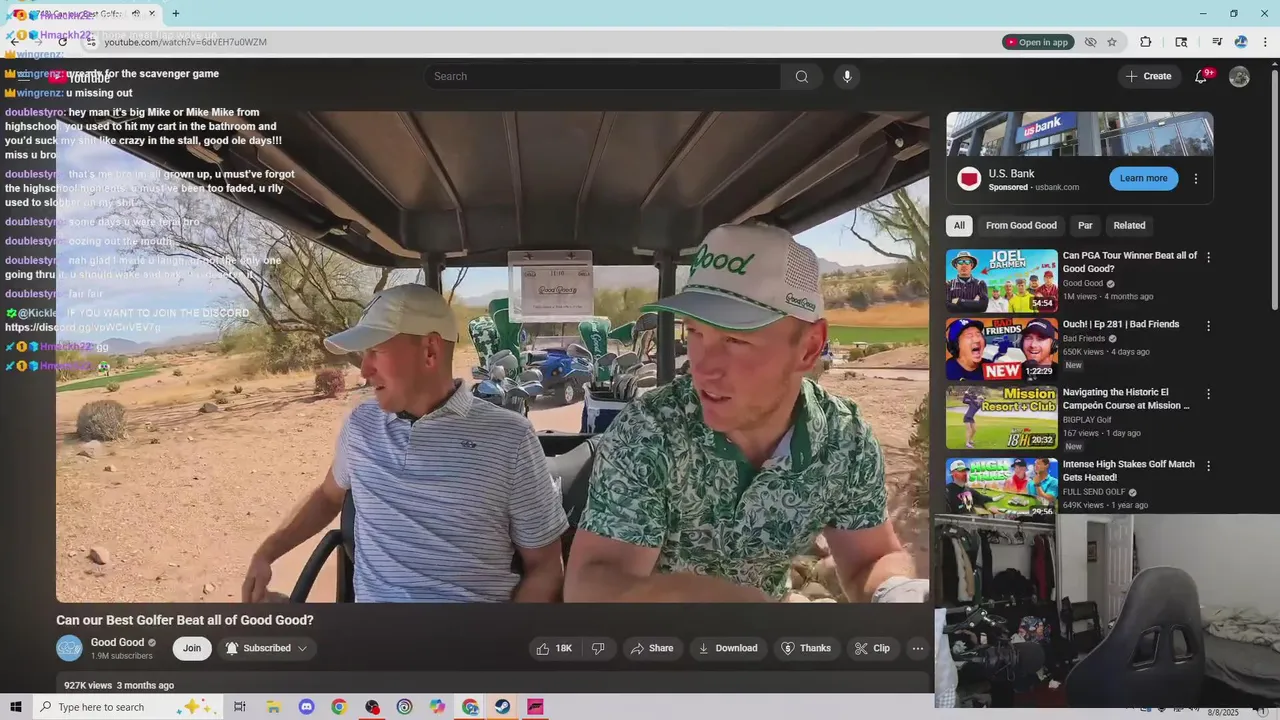Open menu for Navigating El Campeón video
Viewport: 1280px width, 720px height.
tap(1208, 394)
